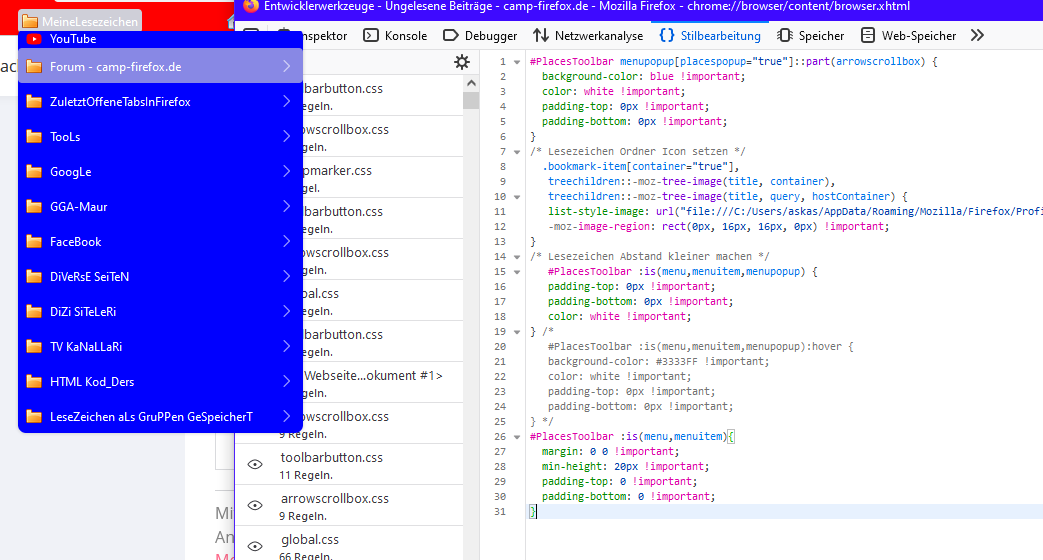Expand the TV KaNaLLaRi submenu arrow
1043x560 pixels.
tap(286, 347)
